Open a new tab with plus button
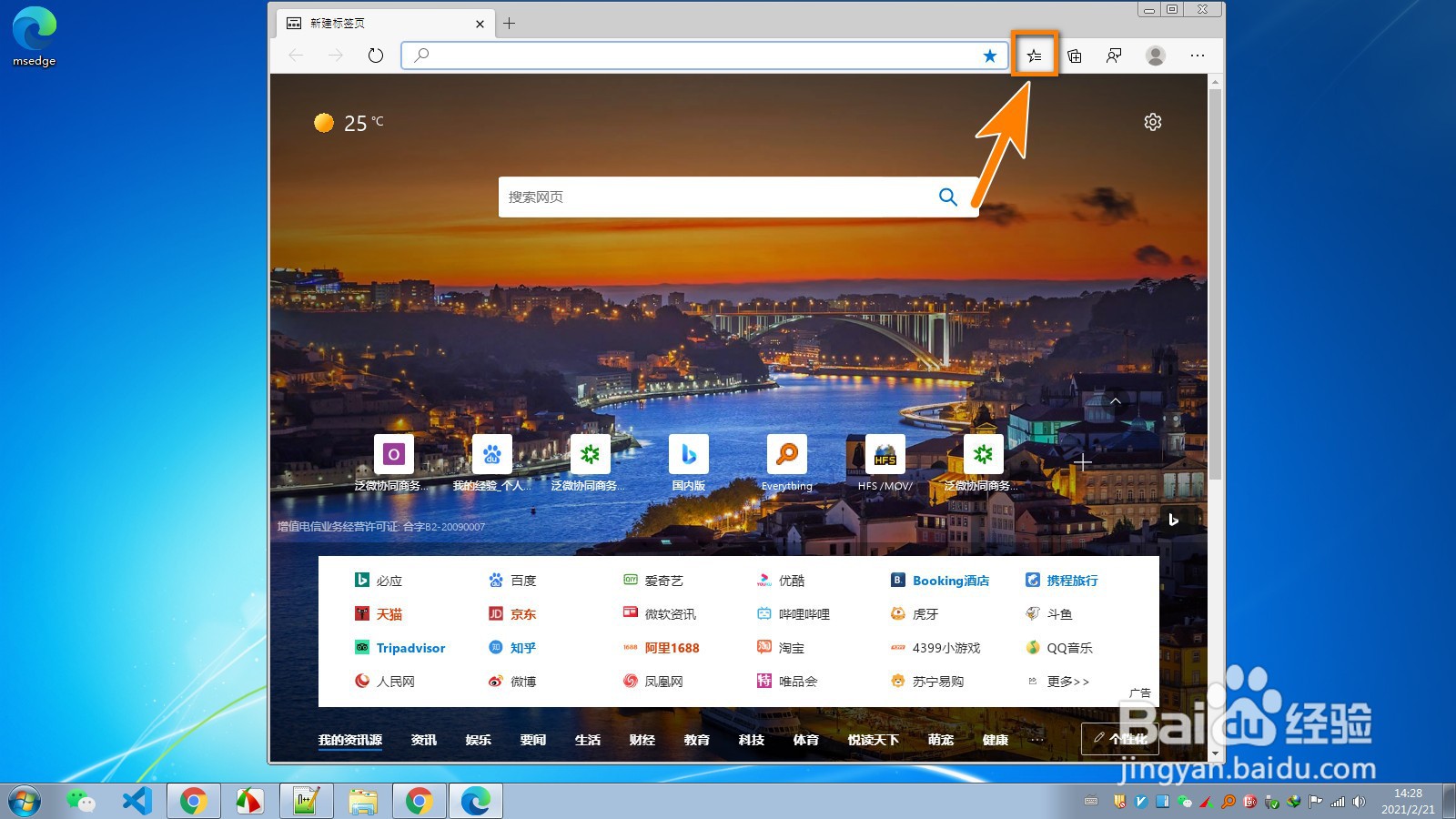 coord(510,24)
